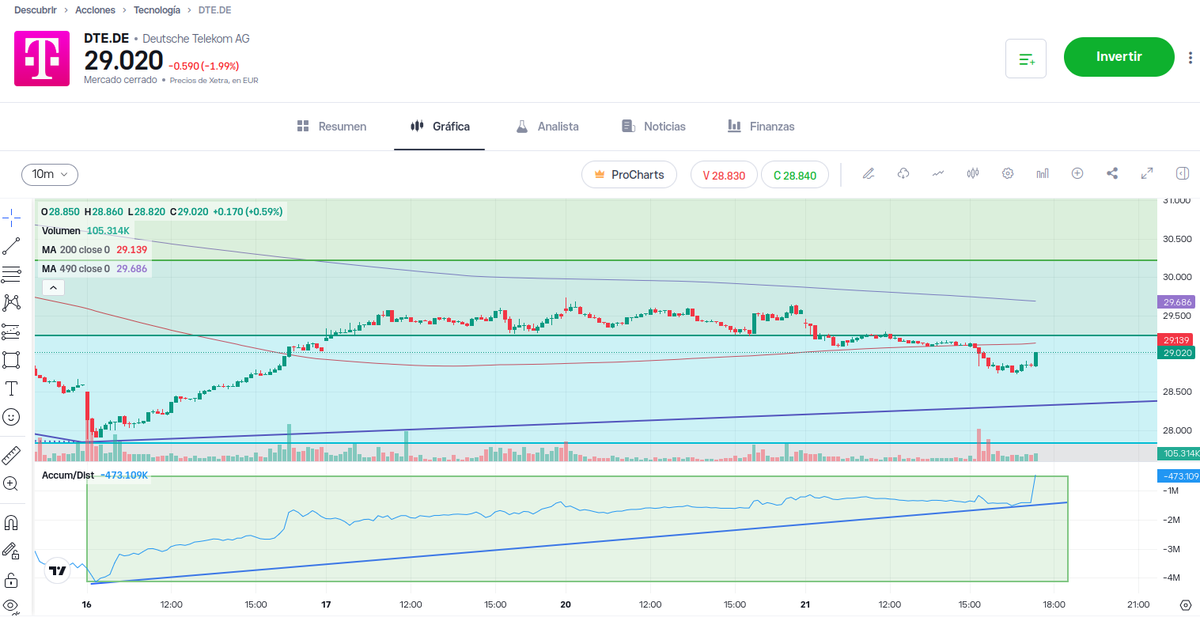Click the date label 17 on time axis
Image resolution: width=1200 pixels, height=625 pixels.
pos(326,605)
